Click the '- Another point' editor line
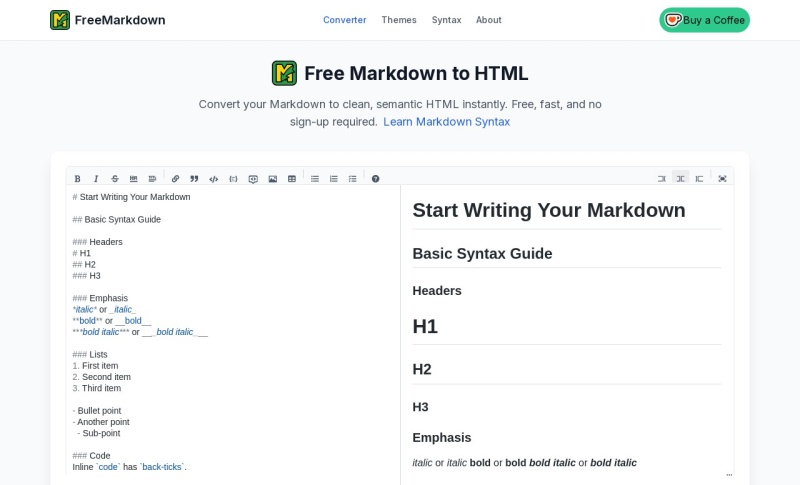The height and width of the screenshot is (485, 800). tap(101, 421)
